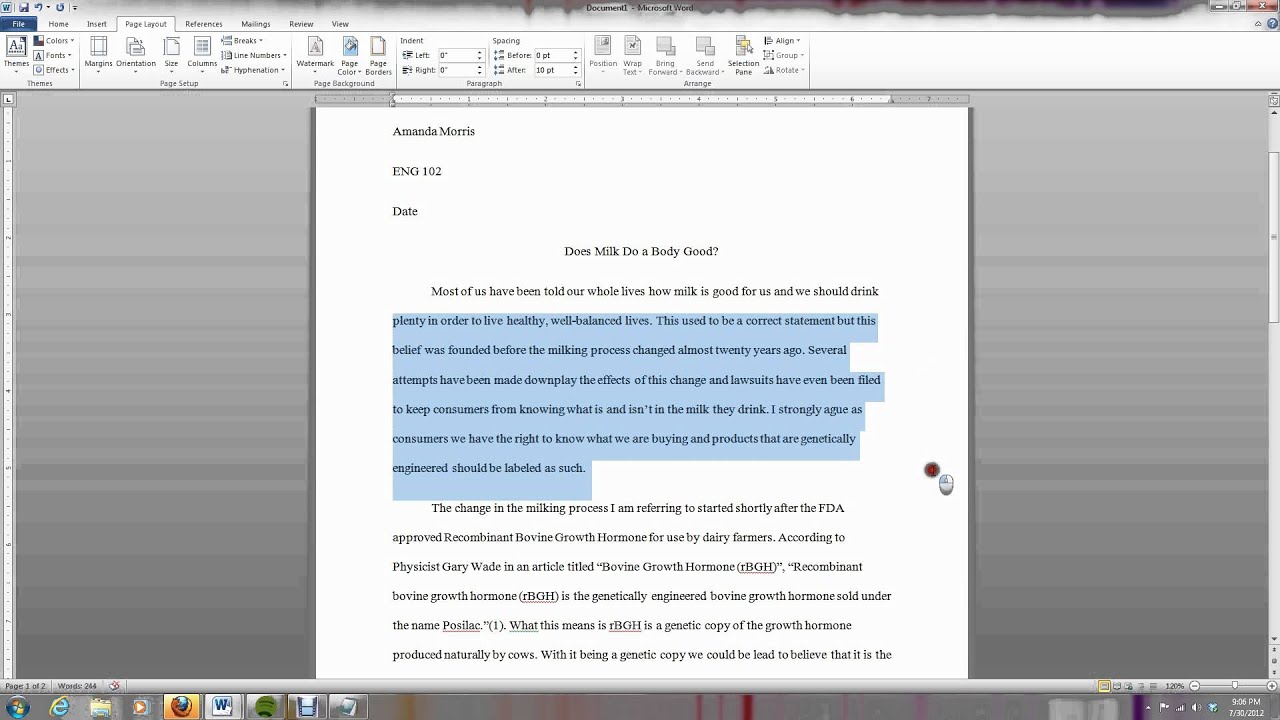Open the Columns layout menu

click(x=202, y=54)
